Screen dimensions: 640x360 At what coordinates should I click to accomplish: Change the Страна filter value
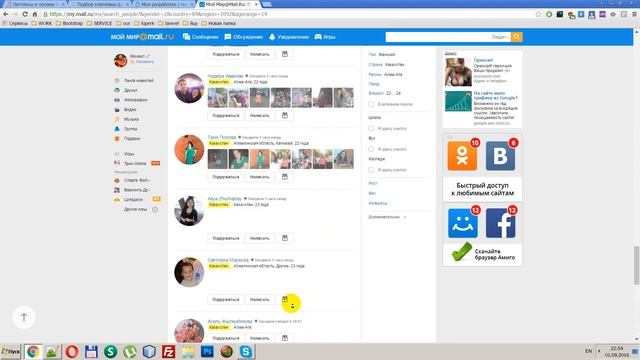coord(394,64)
